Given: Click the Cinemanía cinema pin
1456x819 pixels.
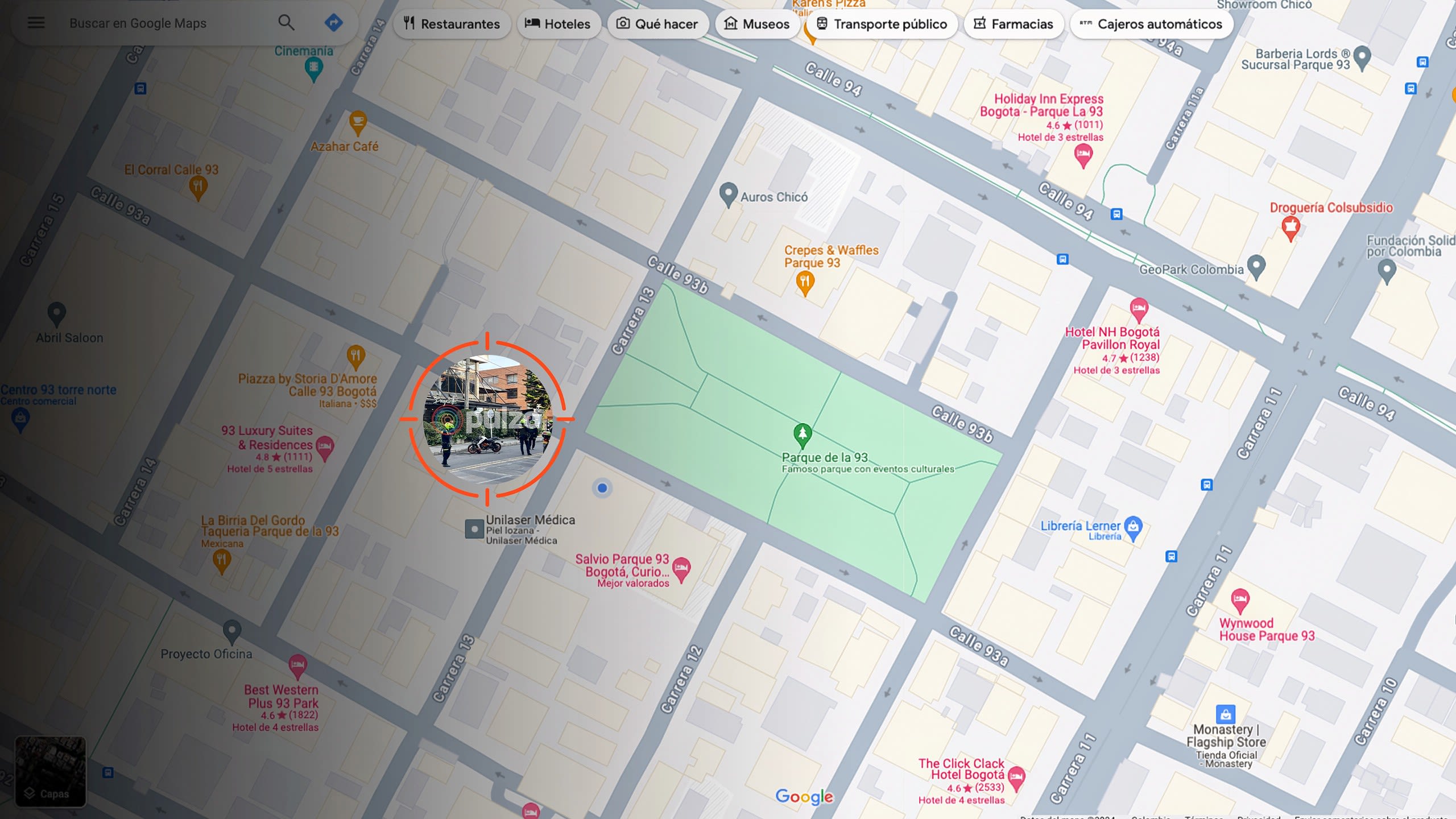Looking at the screenshot, I should [313, 70].
